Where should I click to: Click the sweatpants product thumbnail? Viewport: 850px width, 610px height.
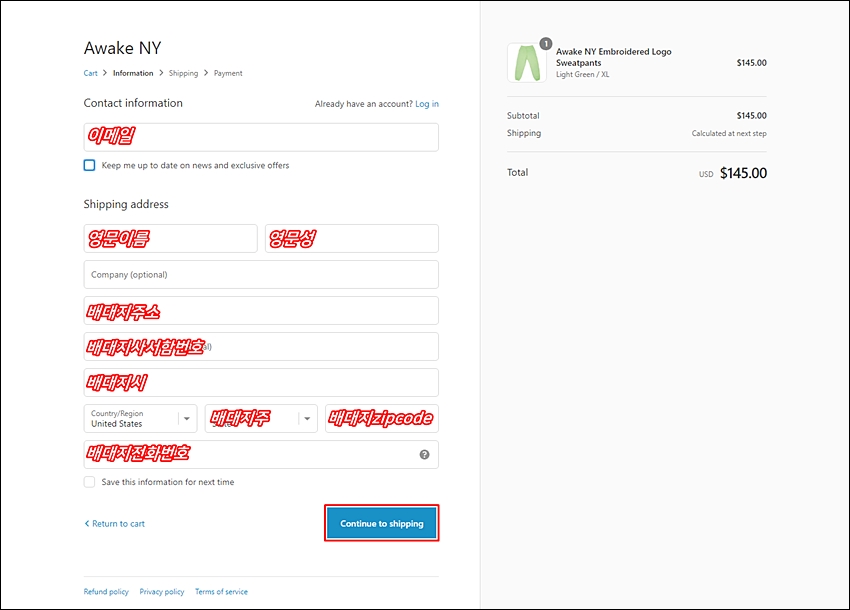tap(526, 63)
